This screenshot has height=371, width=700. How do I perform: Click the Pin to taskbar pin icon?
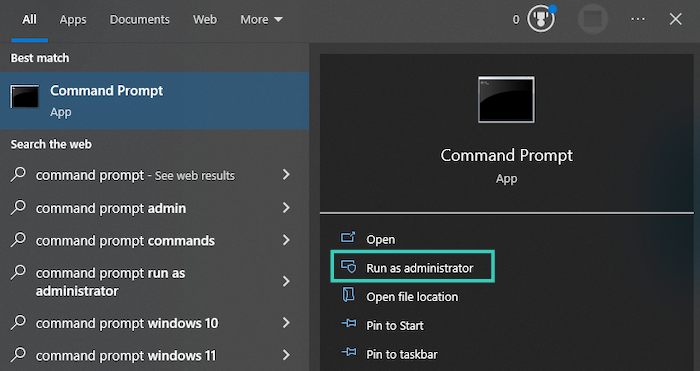349,352
